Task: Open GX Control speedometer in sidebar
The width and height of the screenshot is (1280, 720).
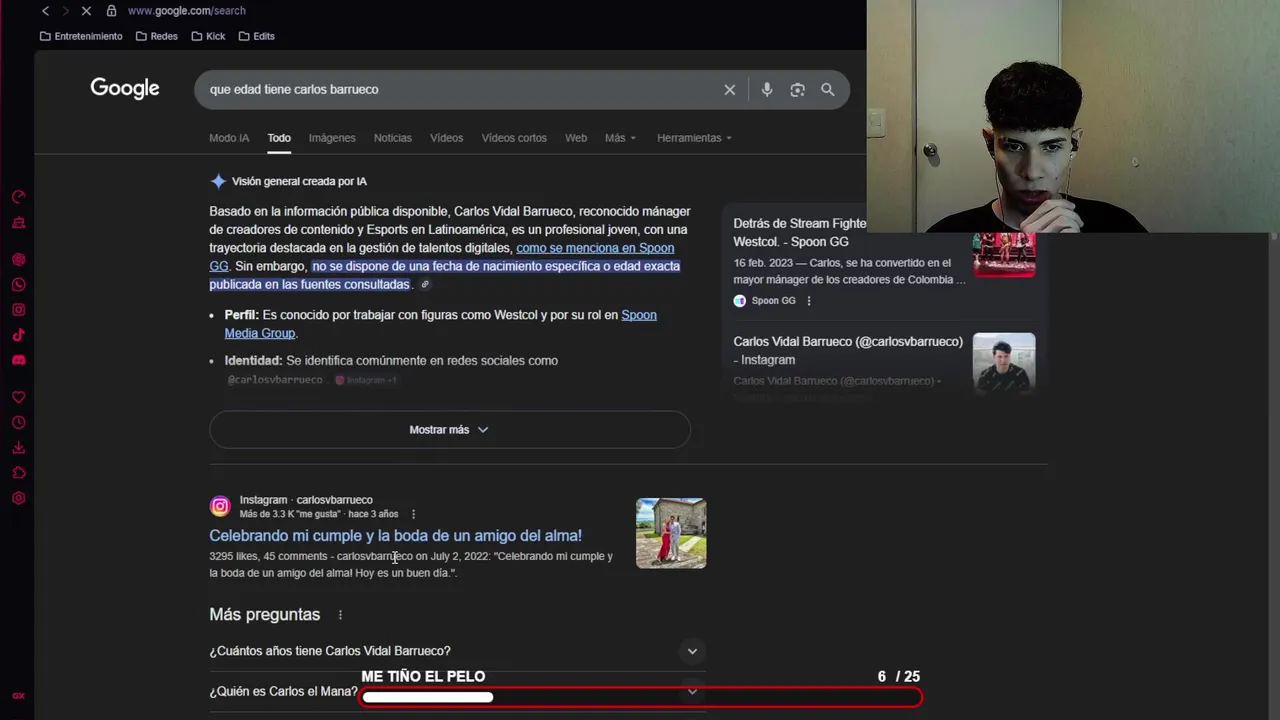Action: pyautogui.click(x=18, y=197)
